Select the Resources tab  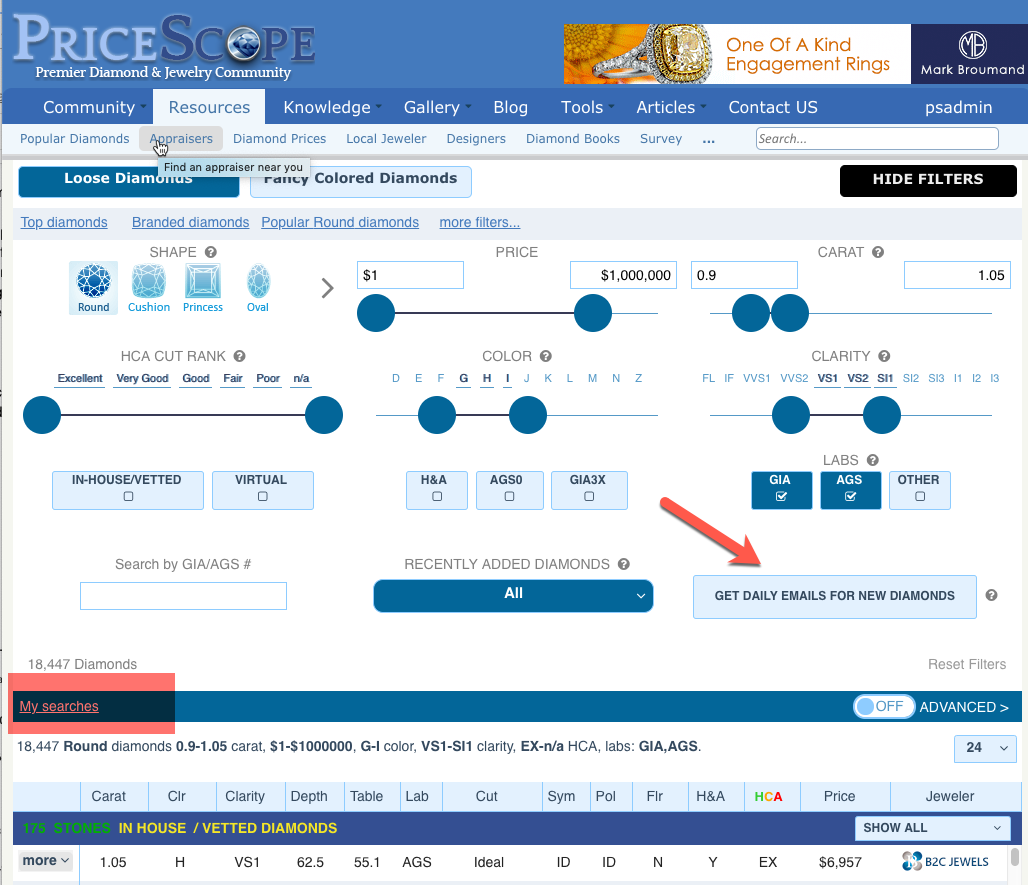tap(209, 107)
